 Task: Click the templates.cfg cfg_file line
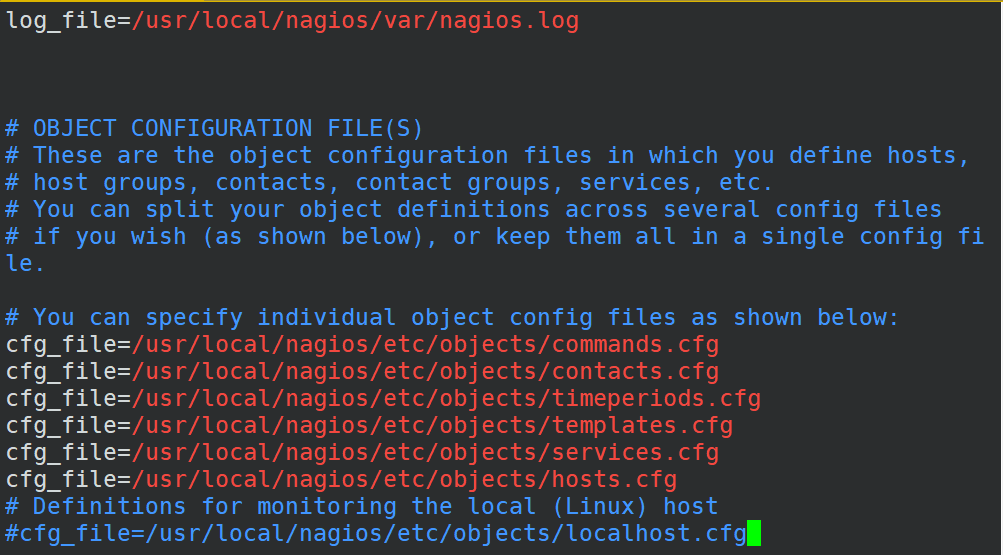pyautogui.click(x=369, y=425)
